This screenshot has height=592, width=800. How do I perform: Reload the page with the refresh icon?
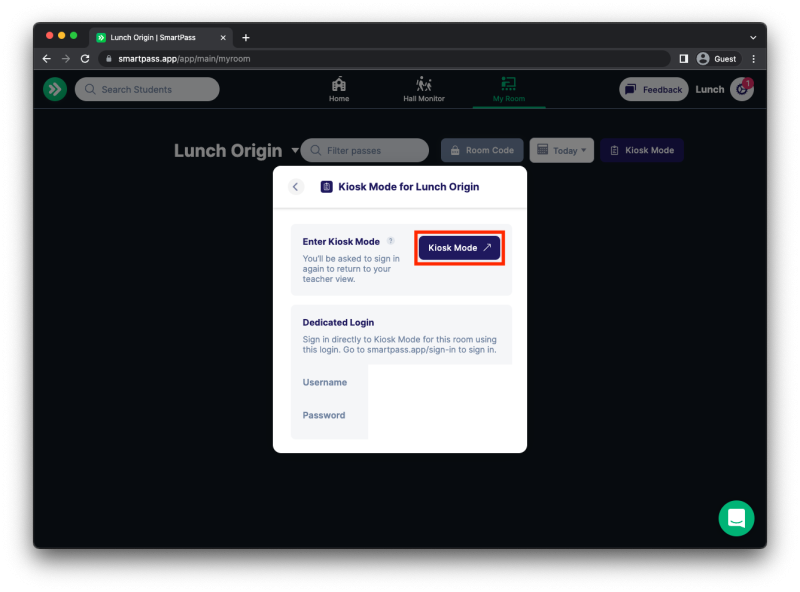85,58
